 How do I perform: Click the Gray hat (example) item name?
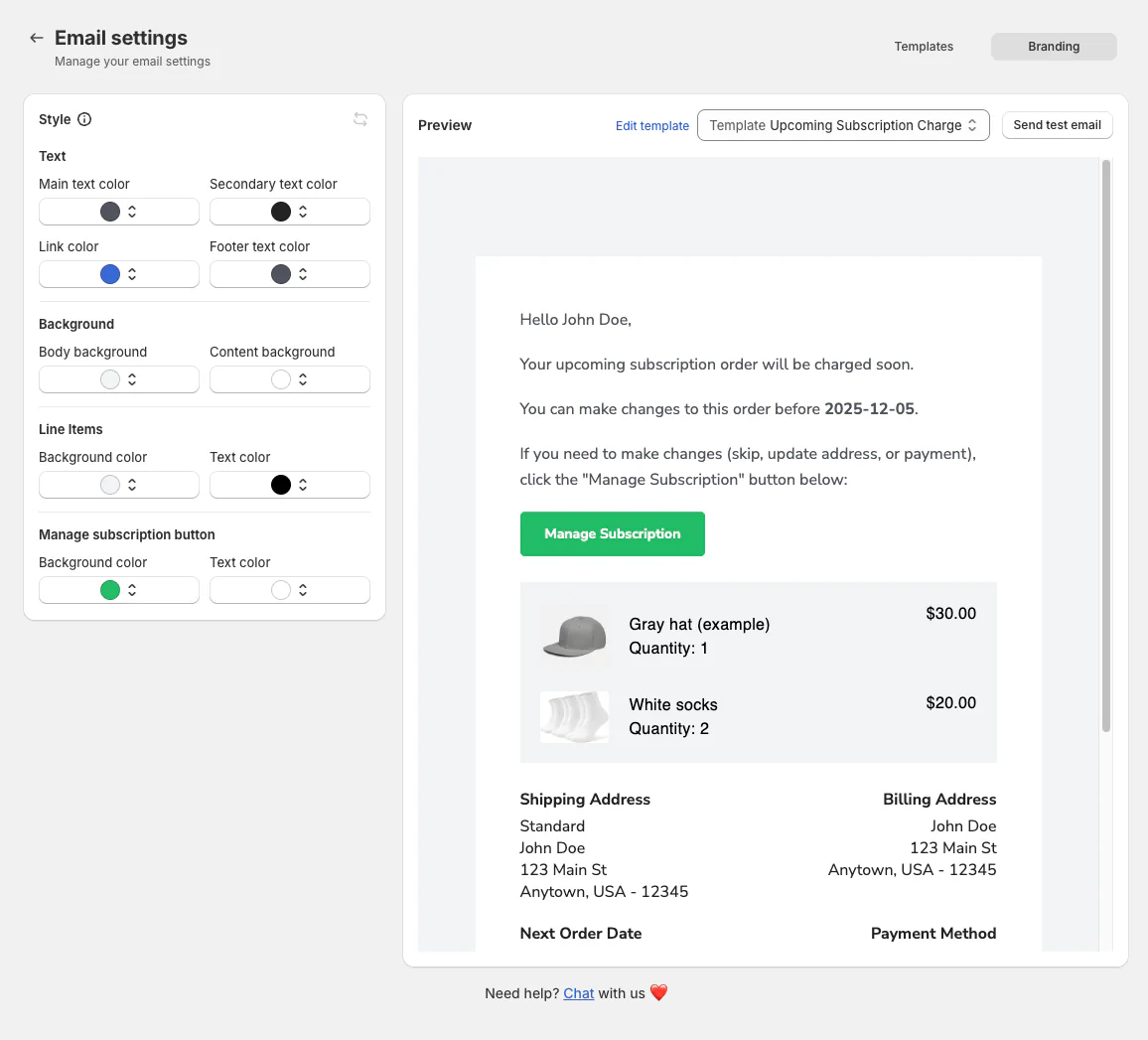[699, 624]
